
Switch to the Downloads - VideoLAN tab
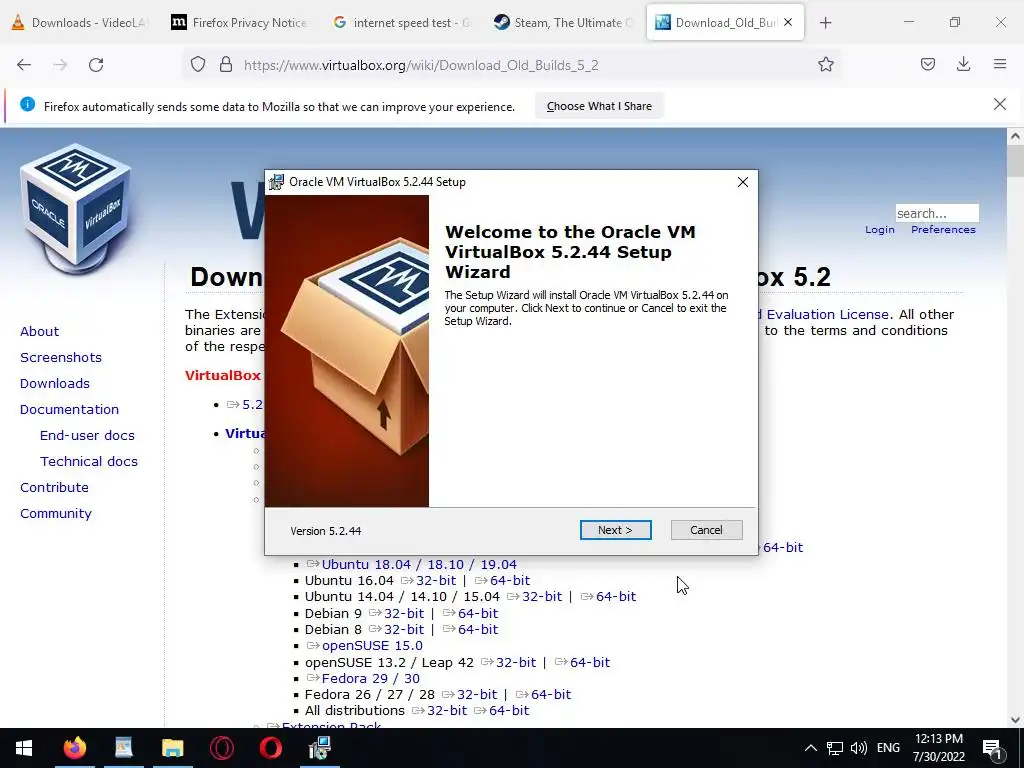pos(78,23)
